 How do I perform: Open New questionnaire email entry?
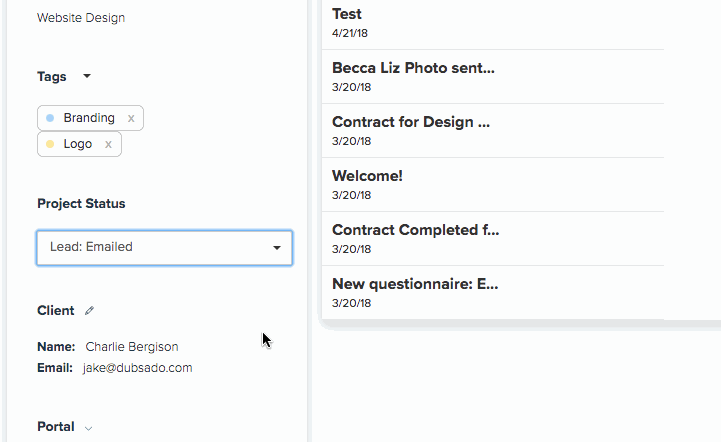click(493, 293)
